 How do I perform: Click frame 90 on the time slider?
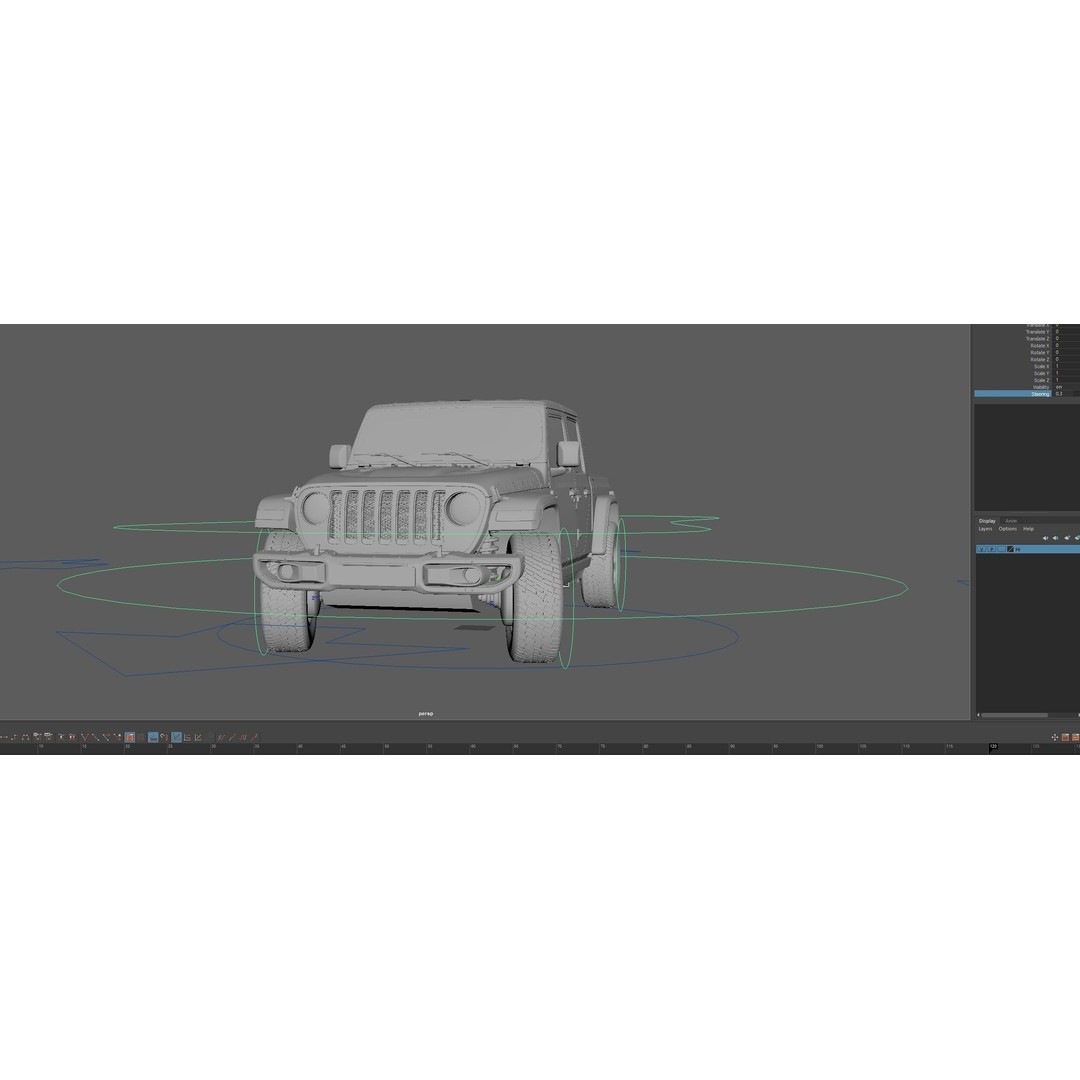[732, 747]
